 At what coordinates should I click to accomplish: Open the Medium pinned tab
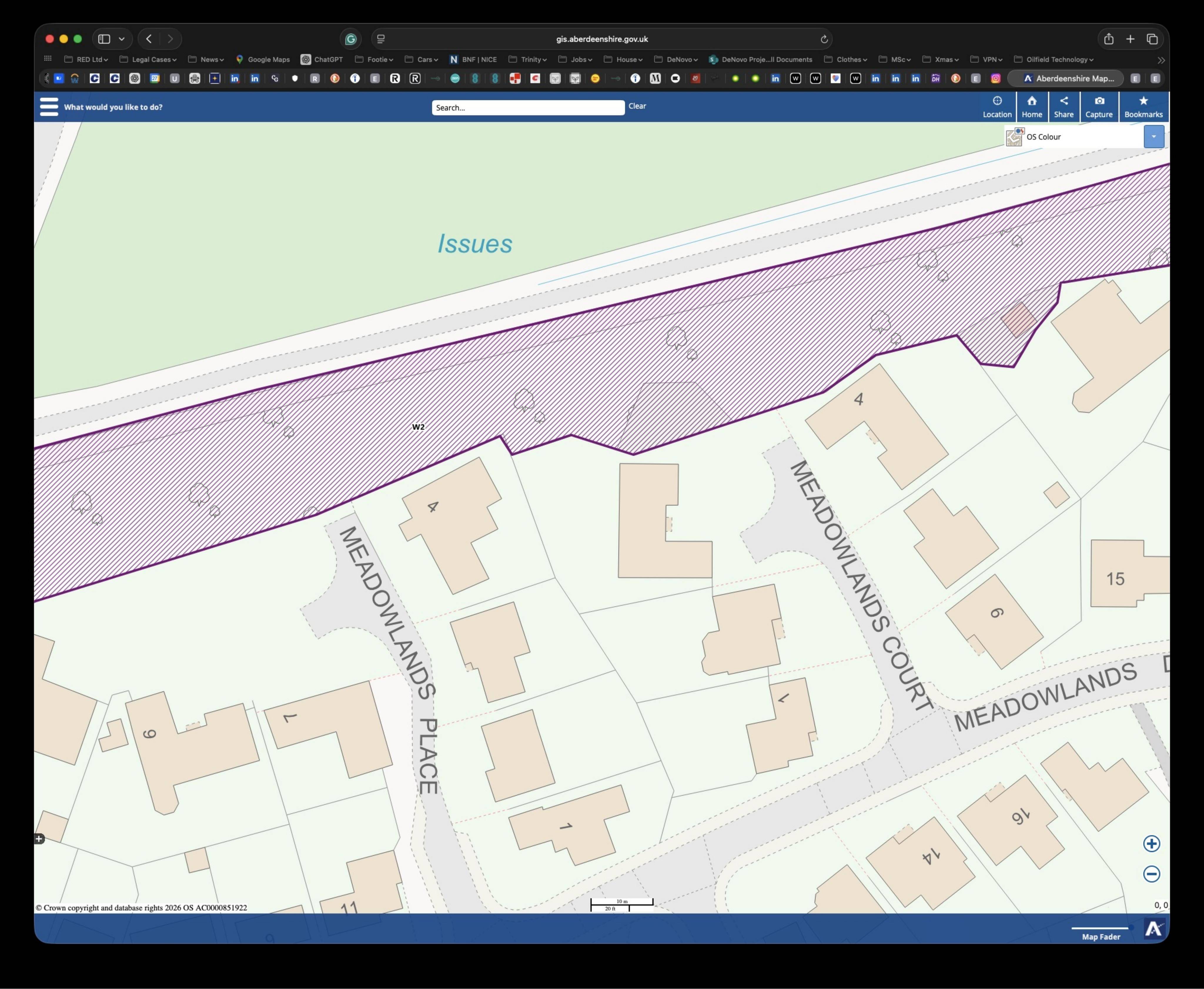click(x=655, y=78)
